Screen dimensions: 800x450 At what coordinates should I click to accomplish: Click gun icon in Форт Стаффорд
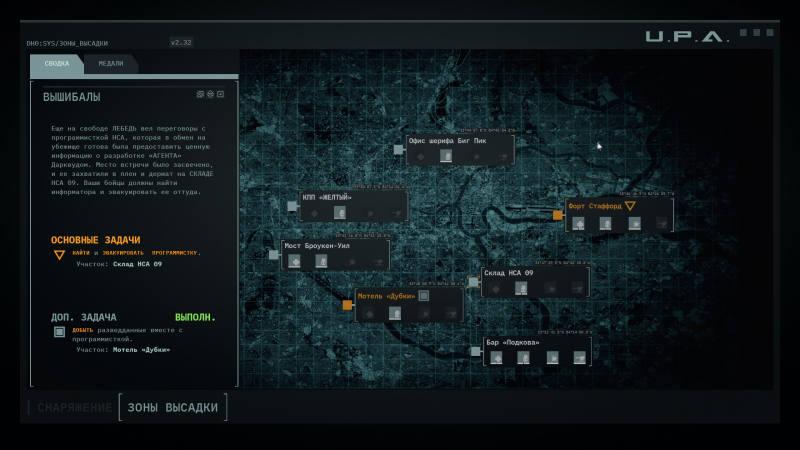click(x=662, y=223)
